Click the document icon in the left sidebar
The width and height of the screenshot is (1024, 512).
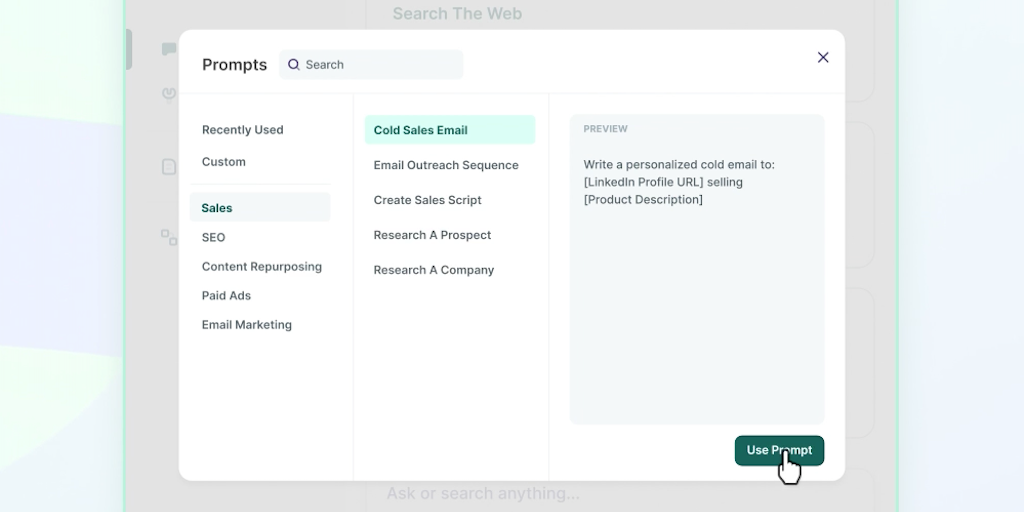point(169,167)
